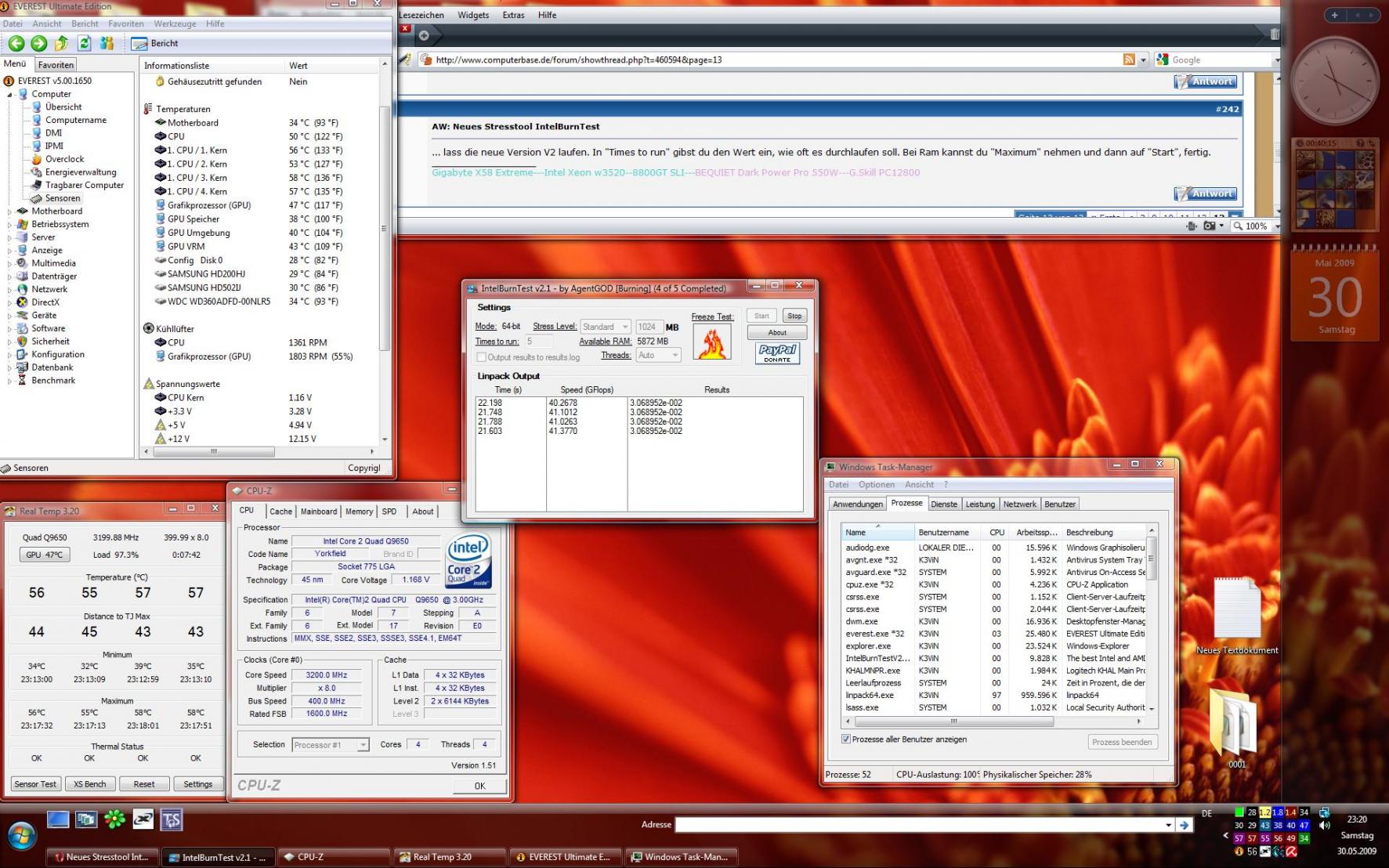Screen dimensions: 1389x868
Task: Click the GPU 47°C button in Real Temp
Action: (44, 555)
